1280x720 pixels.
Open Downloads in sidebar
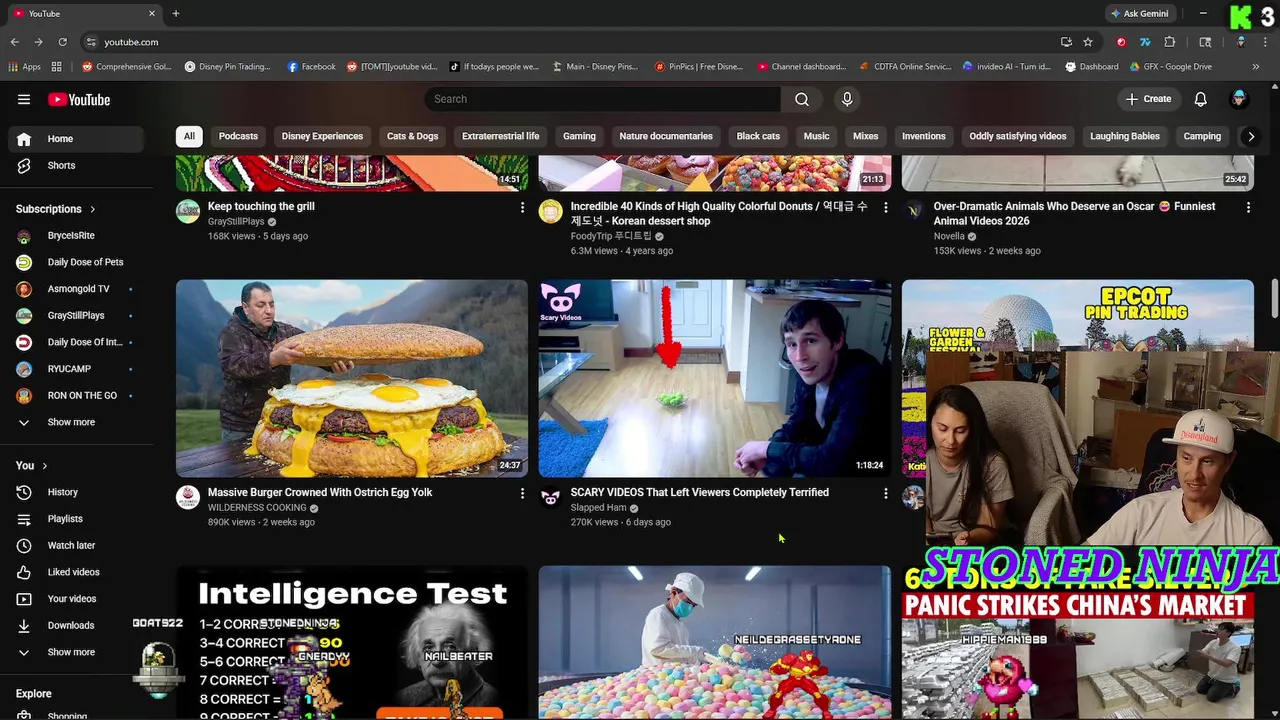coord(76,625)
